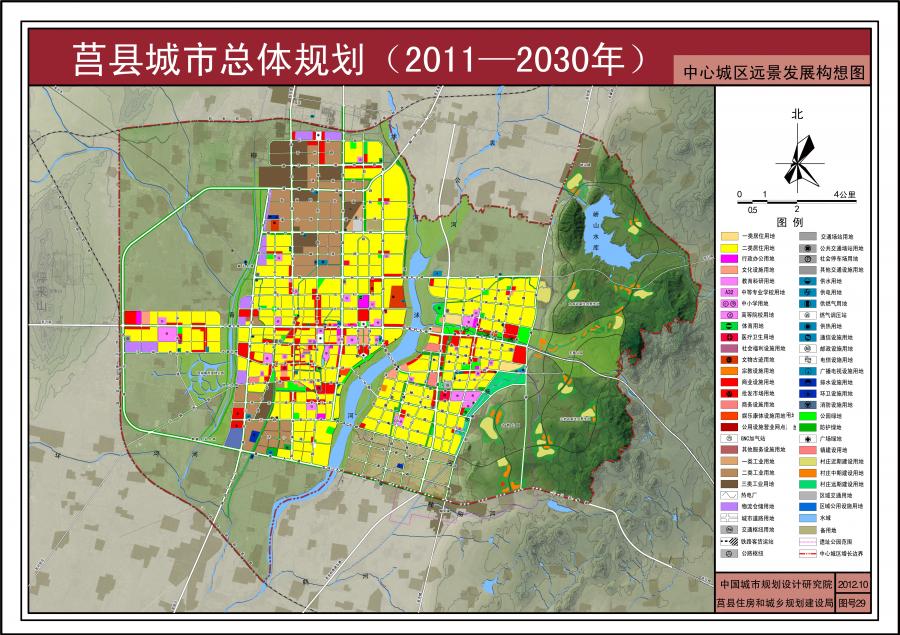
Task: Click the 文化设施用地 legend label
Action: click(x=758, y=270)
